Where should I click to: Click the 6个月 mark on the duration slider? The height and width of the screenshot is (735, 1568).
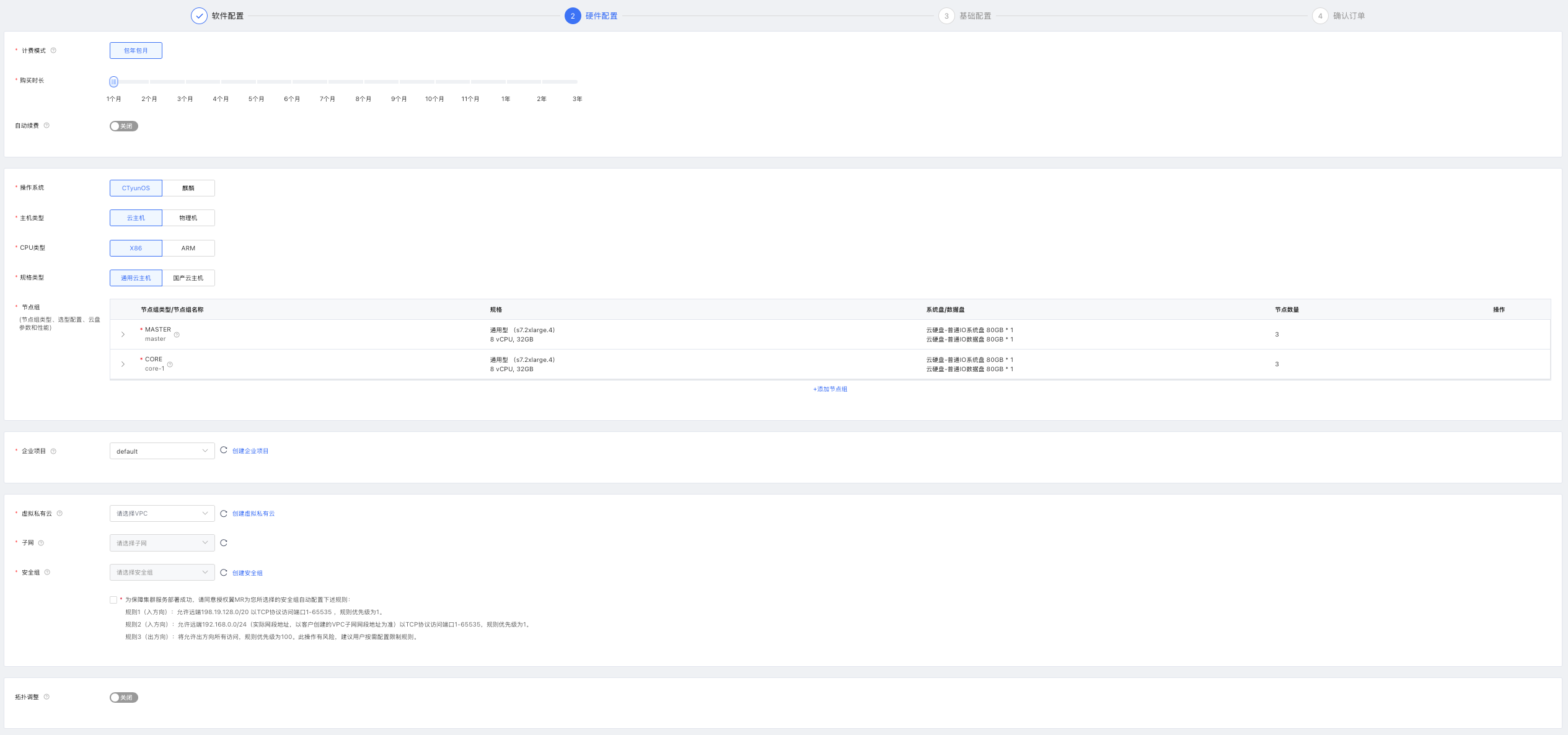point(292,82)
